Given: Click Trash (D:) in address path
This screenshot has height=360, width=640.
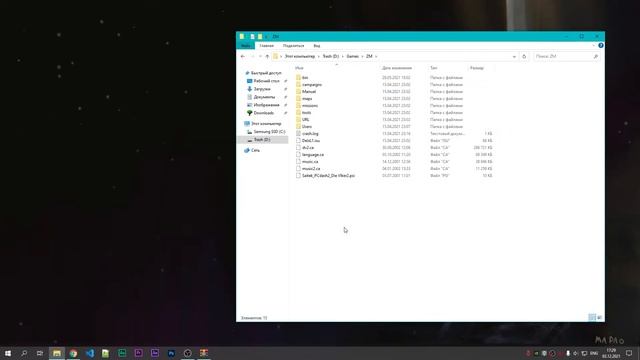Looking at the screenshot, I should [331, 56].
